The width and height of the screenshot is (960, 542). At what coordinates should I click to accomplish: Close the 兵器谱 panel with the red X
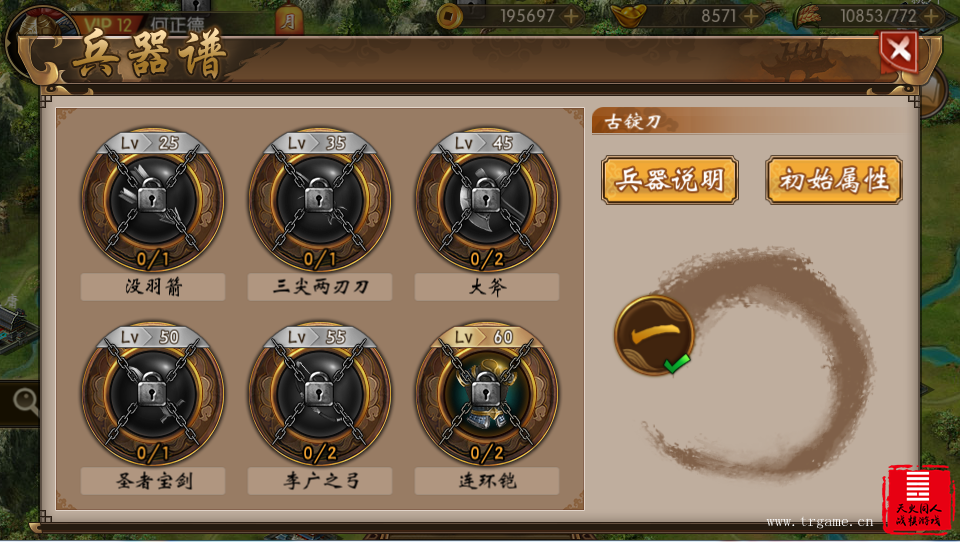899,50
